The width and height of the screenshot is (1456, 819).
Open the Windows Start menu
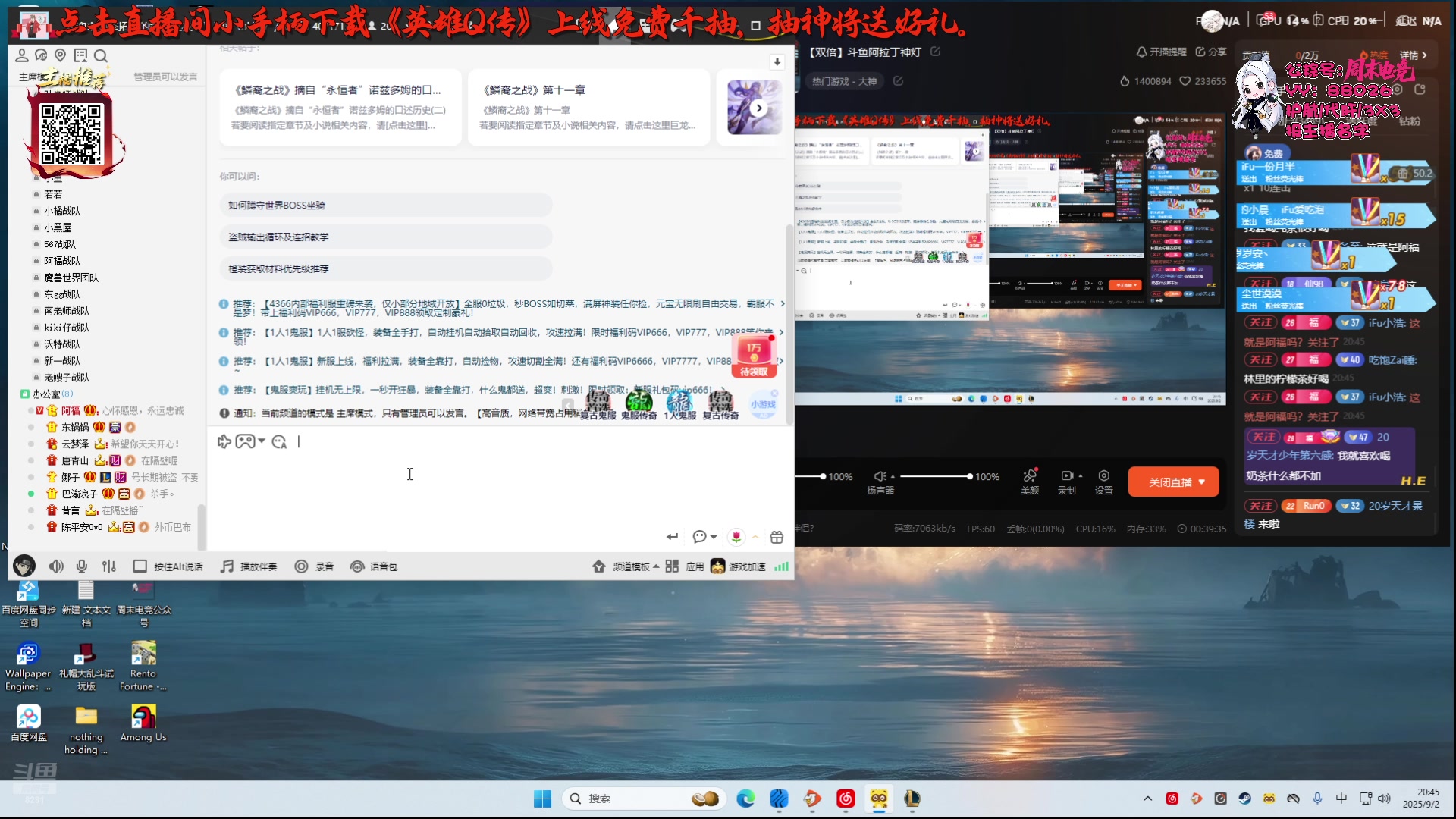coord(542,799)
